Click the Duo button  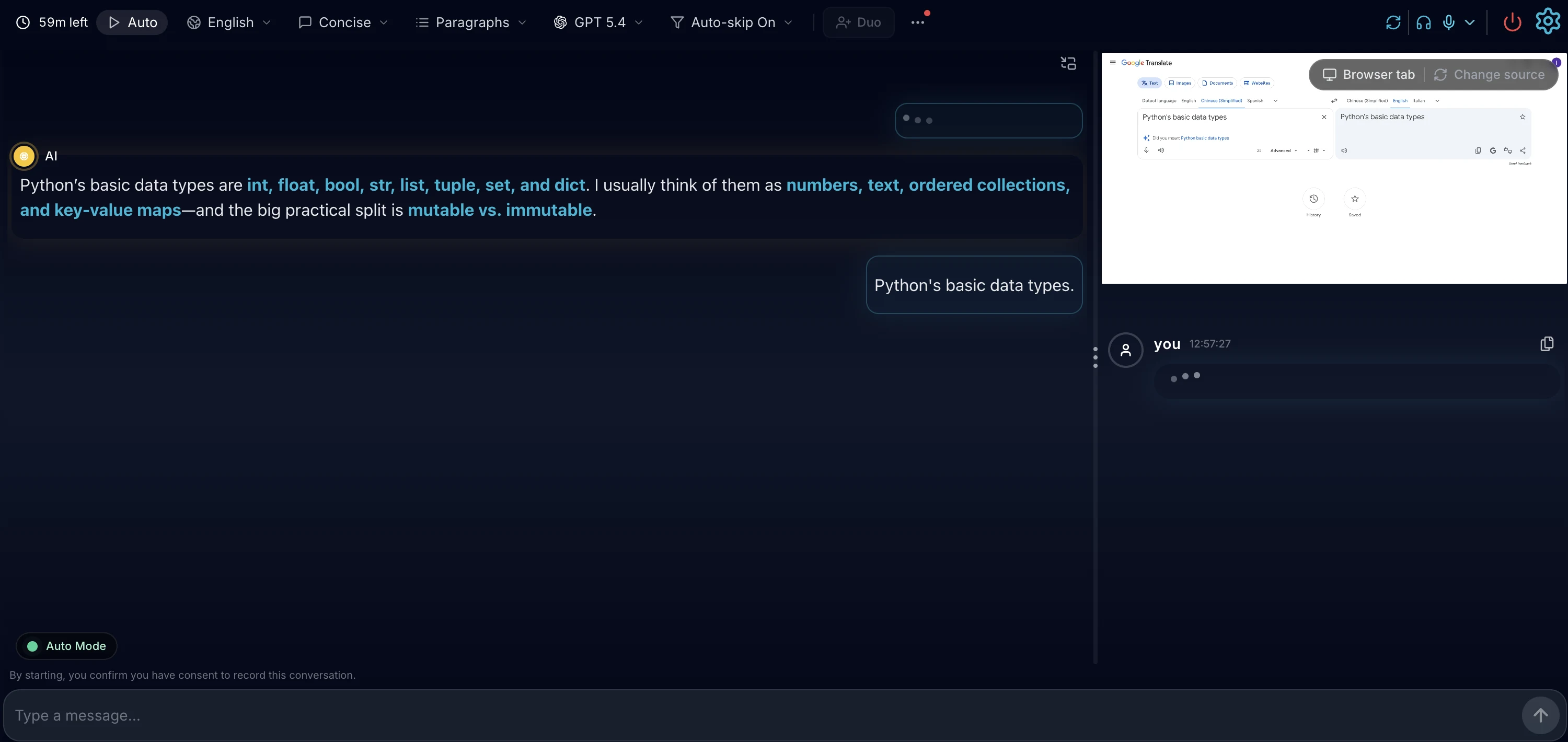coord(859,22)
